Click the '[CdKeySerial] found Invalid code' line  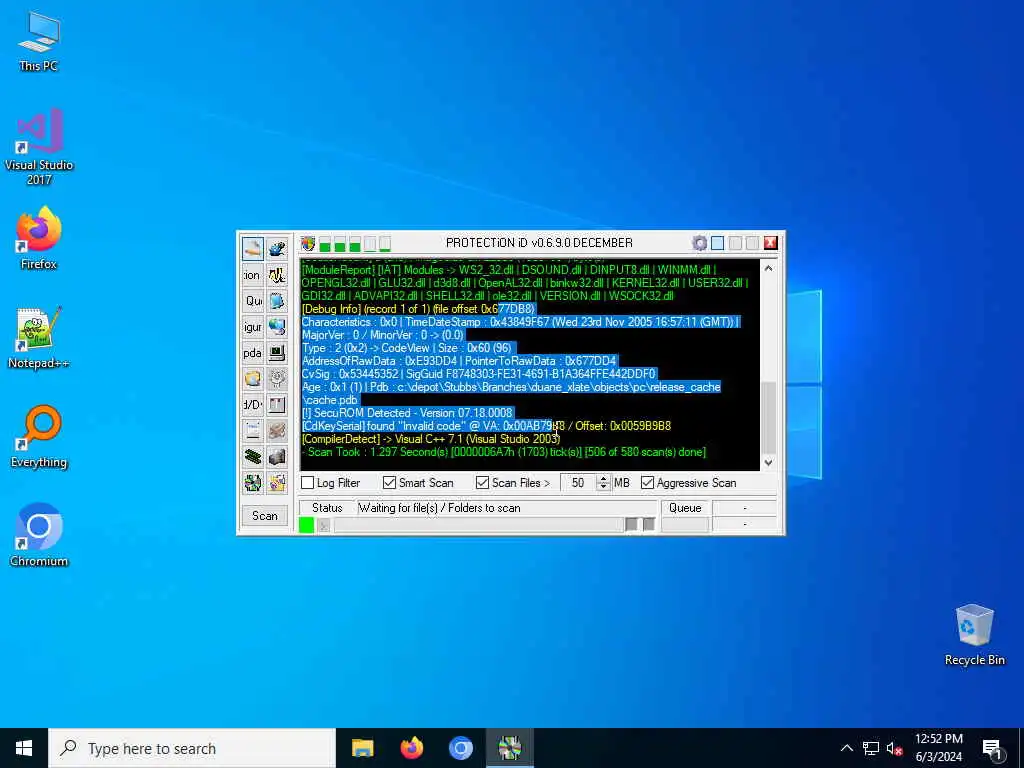coord(487,426)
